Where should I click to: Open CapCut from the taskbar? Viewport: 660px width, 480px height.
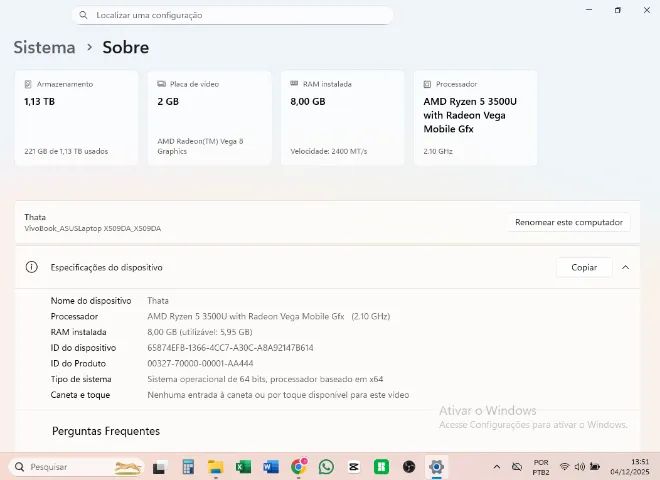tap(353, 467)
